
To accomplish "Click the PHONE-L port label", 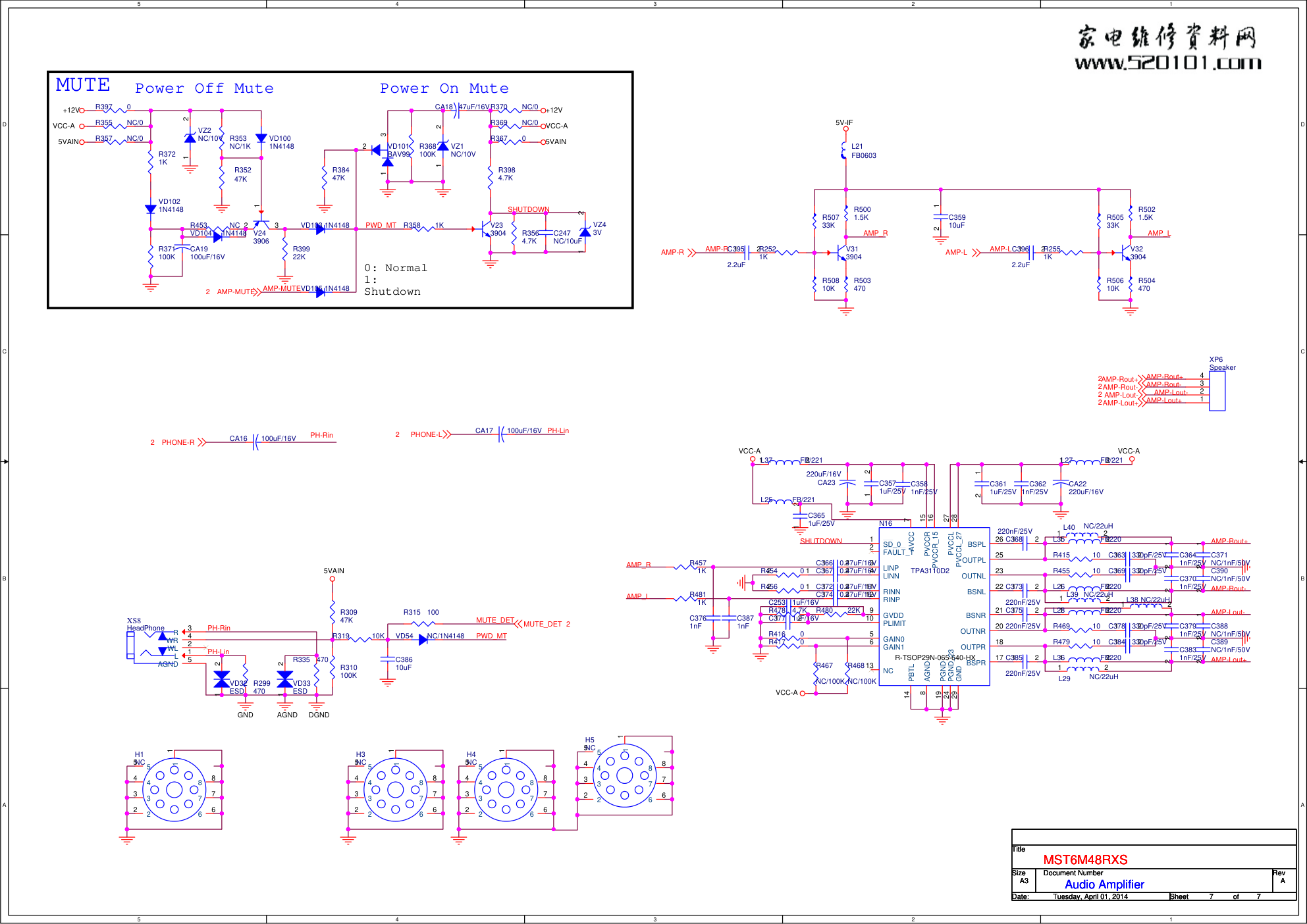I will click(427, 434).
